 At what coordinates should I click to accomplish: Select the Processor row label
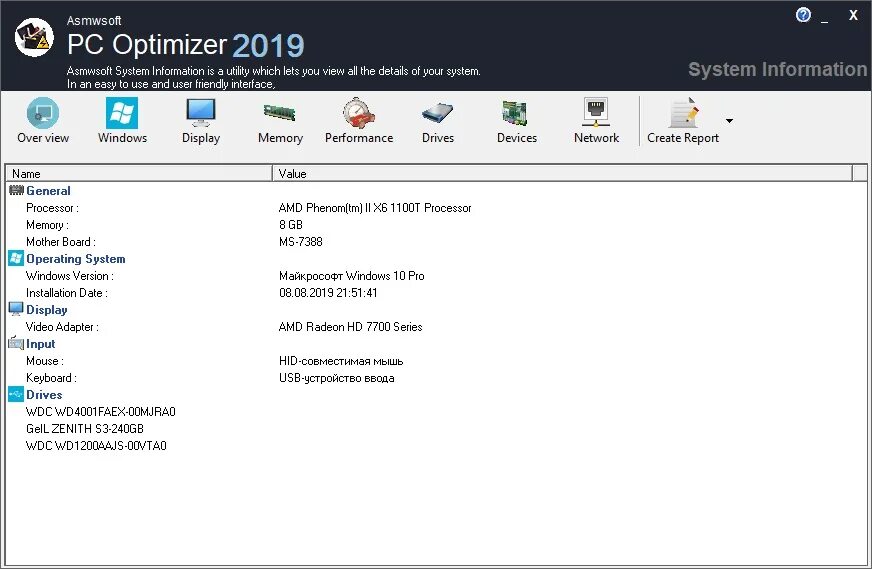pos(52,208)
